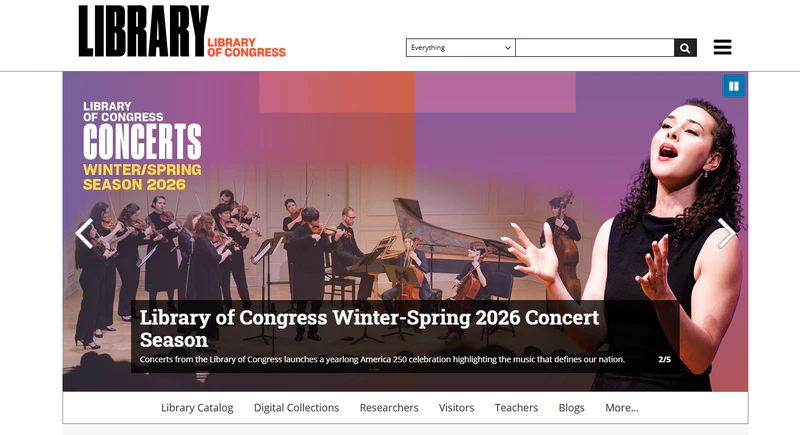Go to Digital Collections
The height and width of the screenshot is (435, 800).
296,408
